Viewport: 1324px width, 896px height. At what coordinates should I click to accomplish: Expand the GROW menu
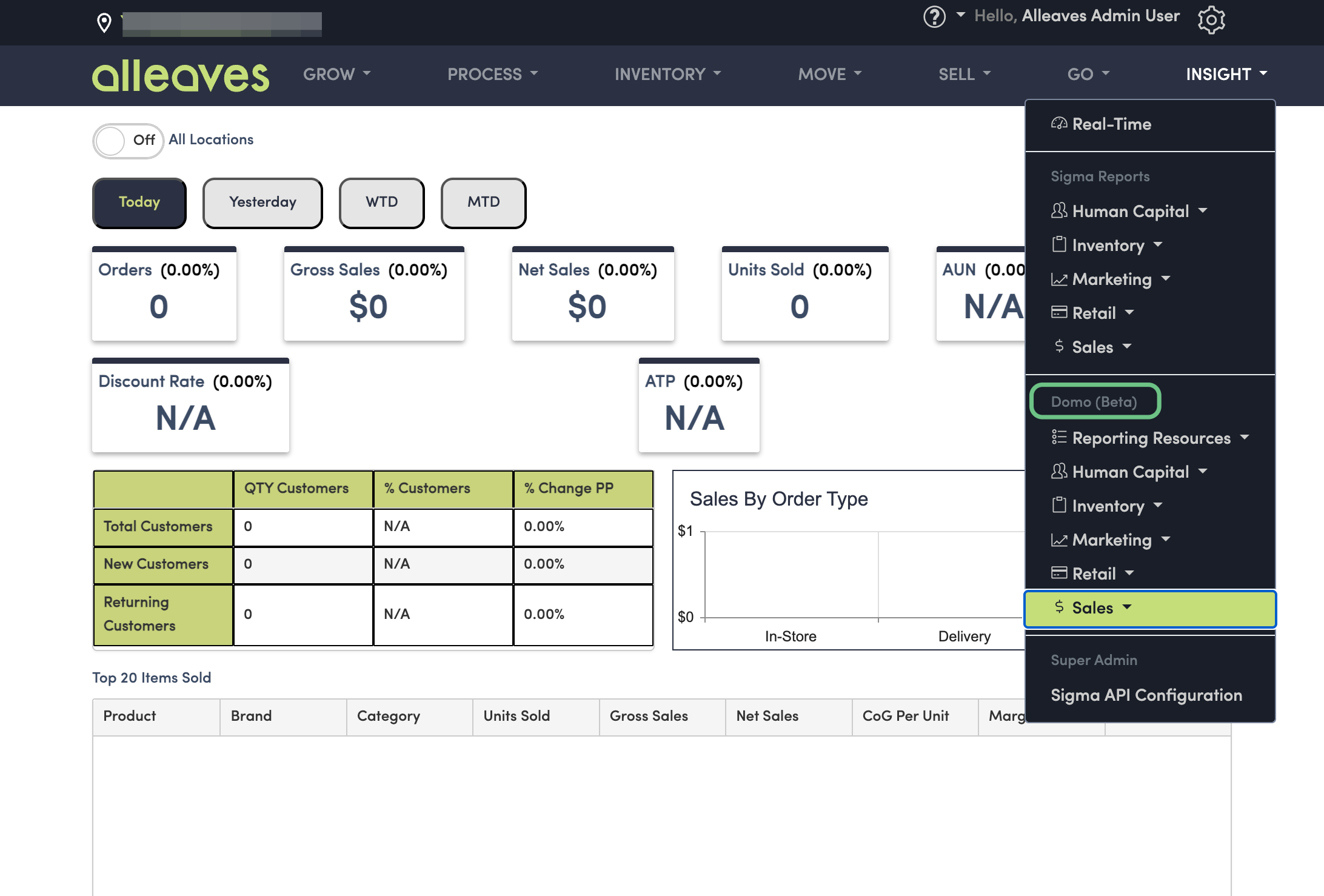click(x=337, y=74)
